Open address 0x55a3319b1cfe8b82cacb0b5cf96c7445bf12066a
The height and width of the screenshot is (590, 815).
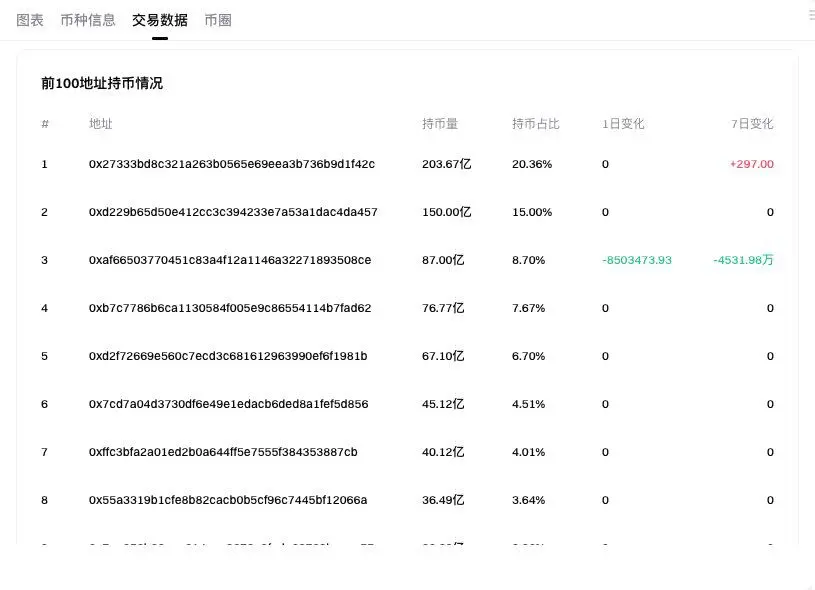point(228,500)
